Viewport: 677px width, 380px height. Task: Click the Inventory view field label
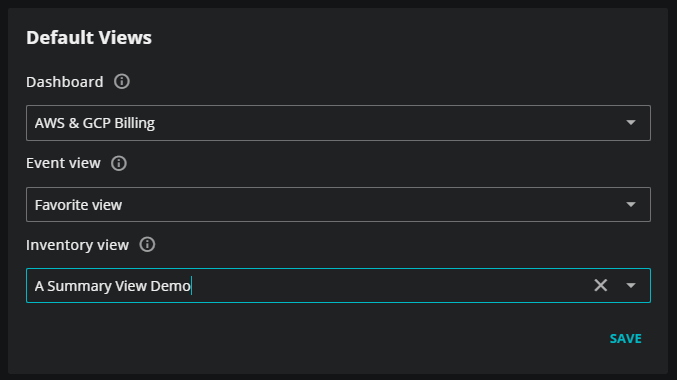tap(77, 245)
